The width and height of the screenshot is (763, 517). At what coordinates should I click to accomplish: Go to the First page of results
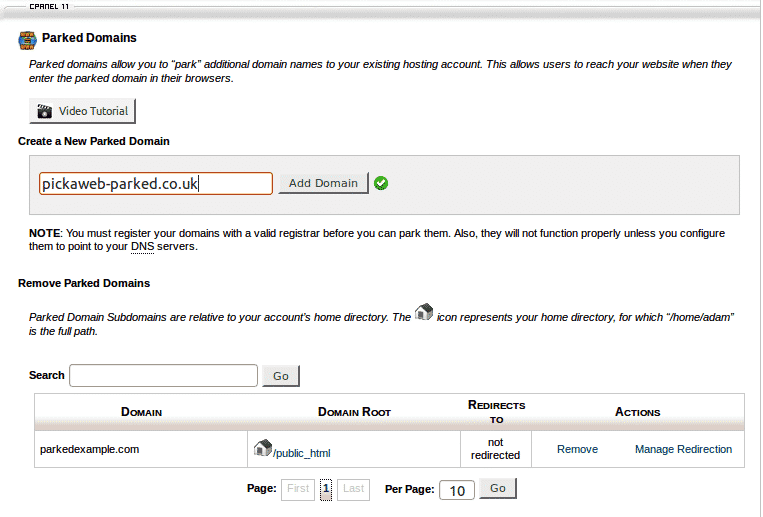[x=298, y=489]
